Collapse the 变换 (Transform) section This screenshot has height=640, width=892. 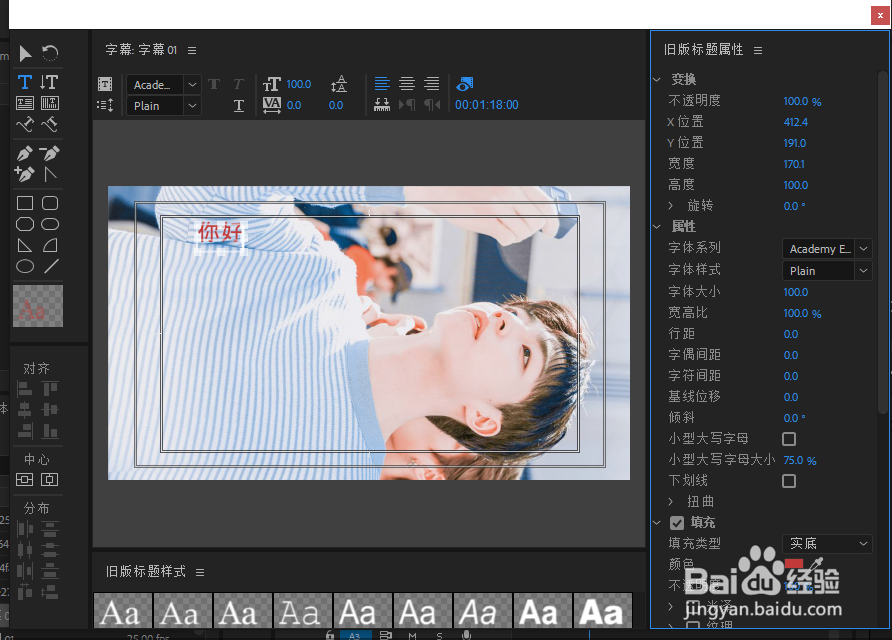[657, 79]
